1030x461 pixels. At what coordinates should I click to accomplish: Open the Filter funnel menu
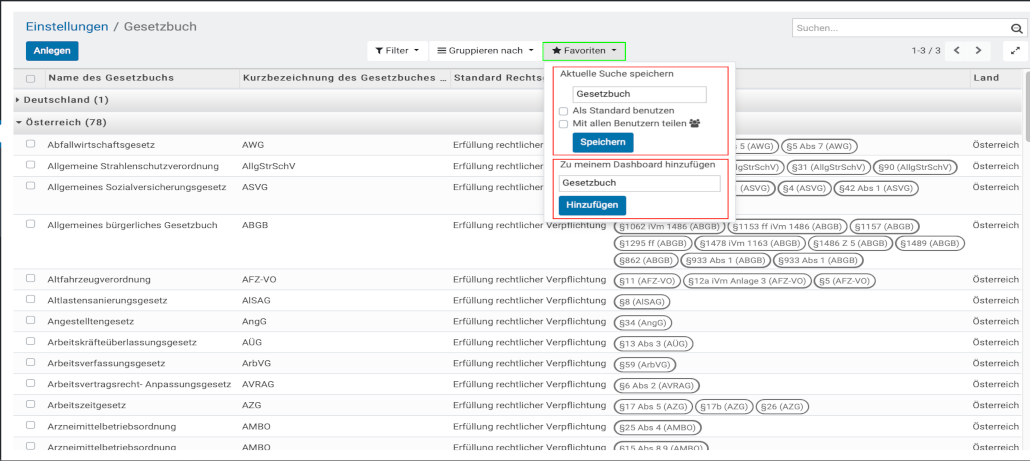pyautogui.click(x=398, y=50)
